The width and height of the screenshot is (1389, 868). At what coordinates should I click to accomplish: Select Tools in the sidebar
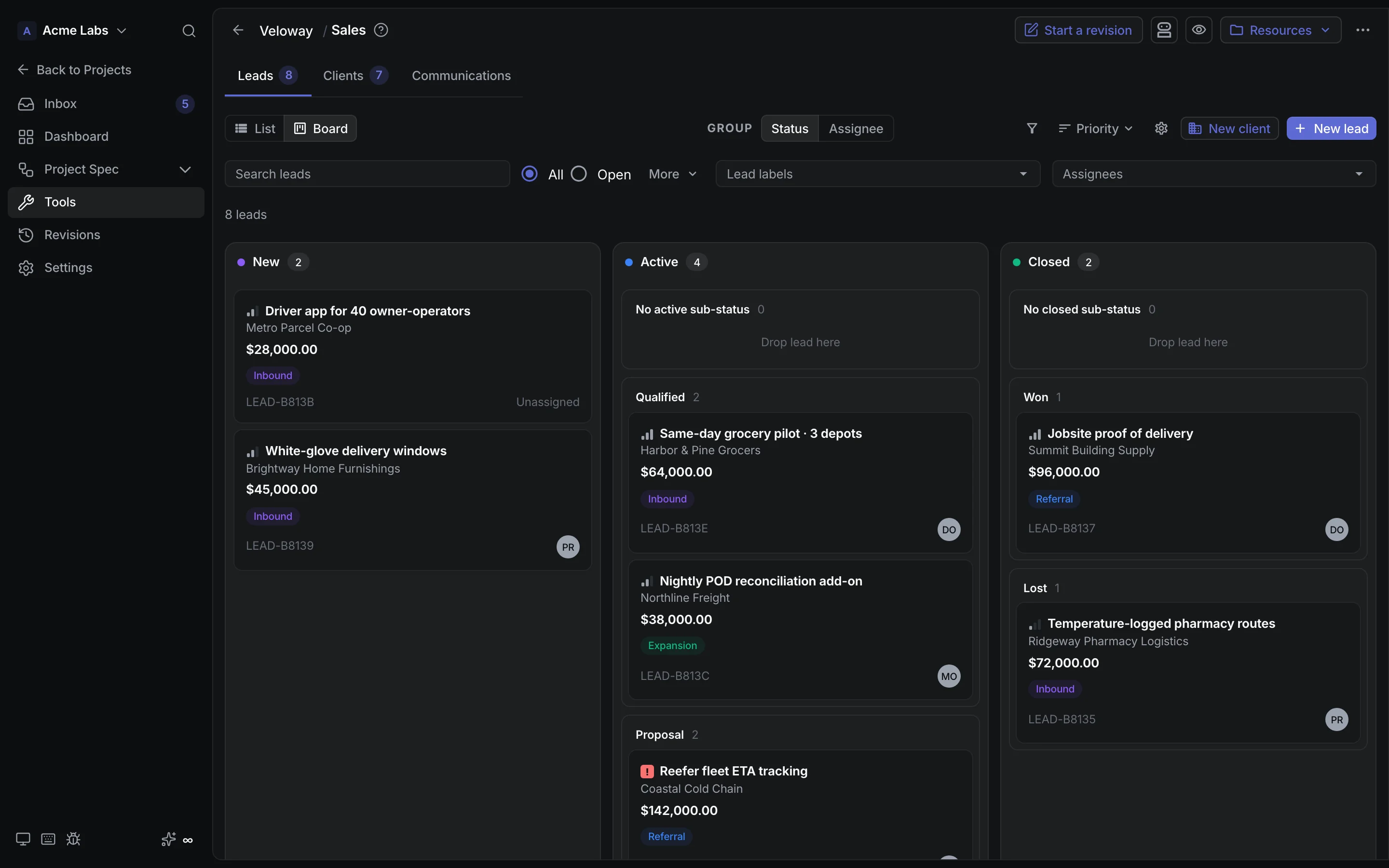(106, 202)
